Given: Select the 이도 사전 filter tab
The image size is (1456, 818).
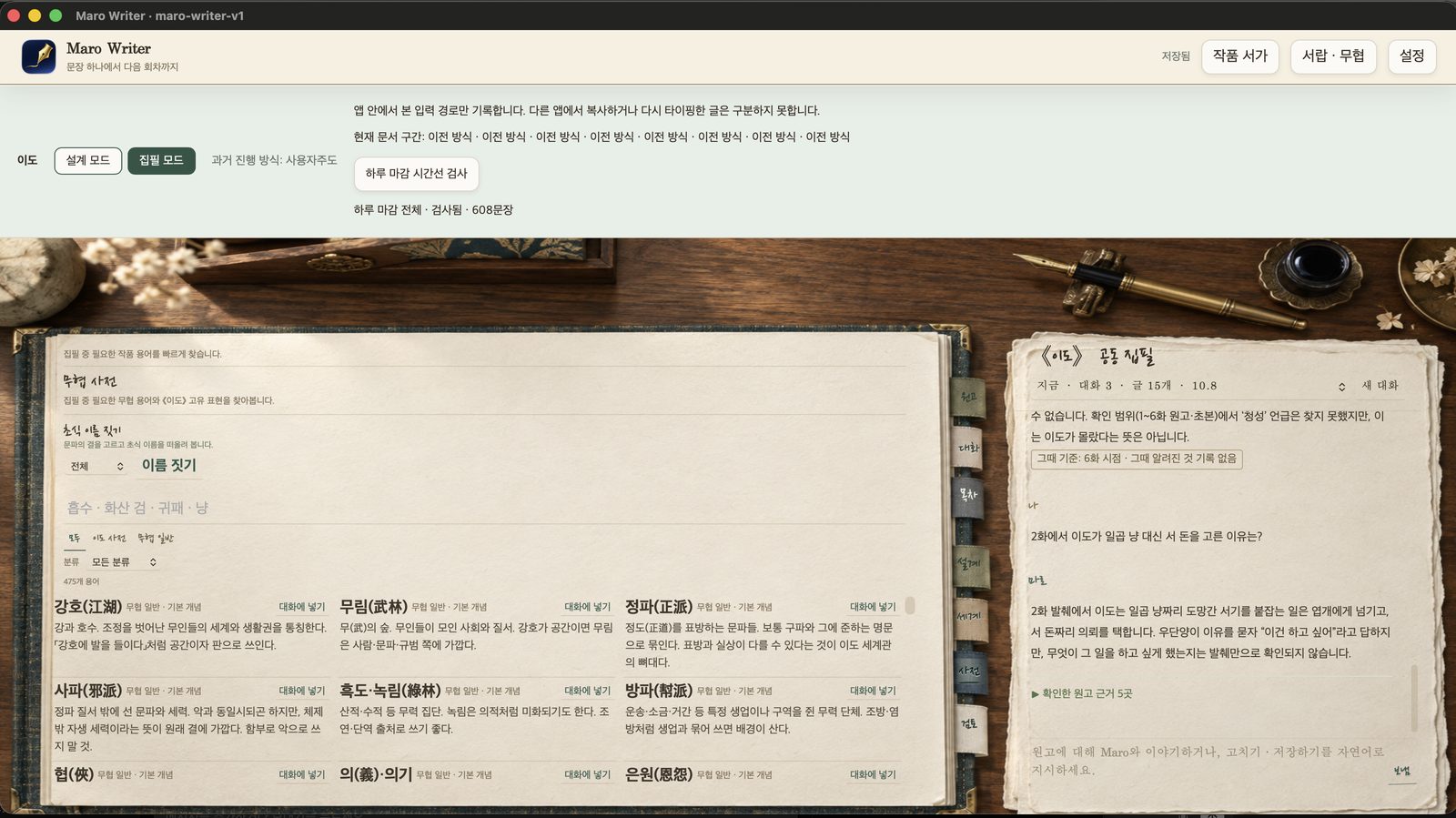Looking at the screenshot, I should point(109,539).
